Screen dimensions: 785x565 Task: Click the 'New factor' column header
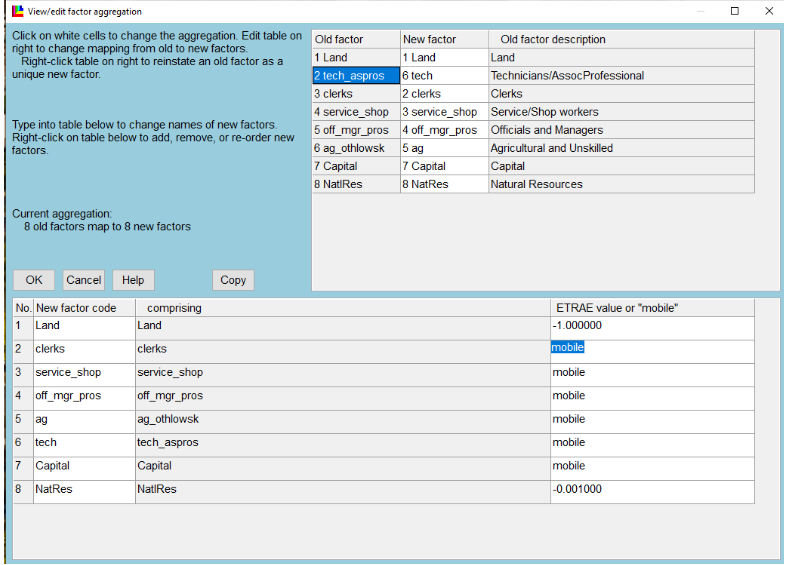[x=445, y=40]
